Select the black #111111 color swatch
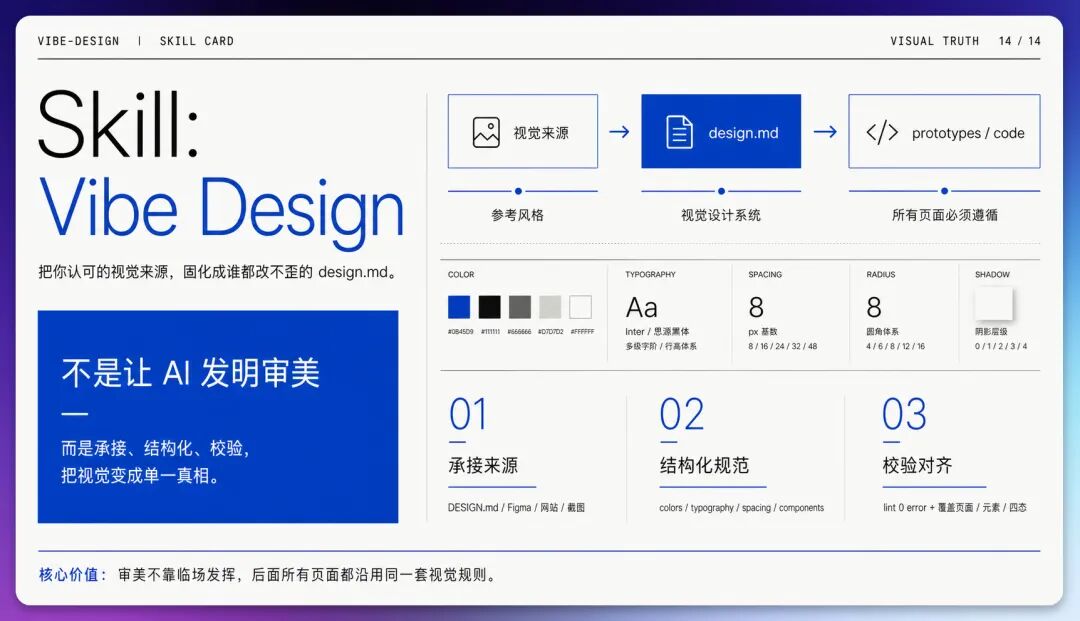This screenshot has height=621, width=1080. click(x=490, y=307)
